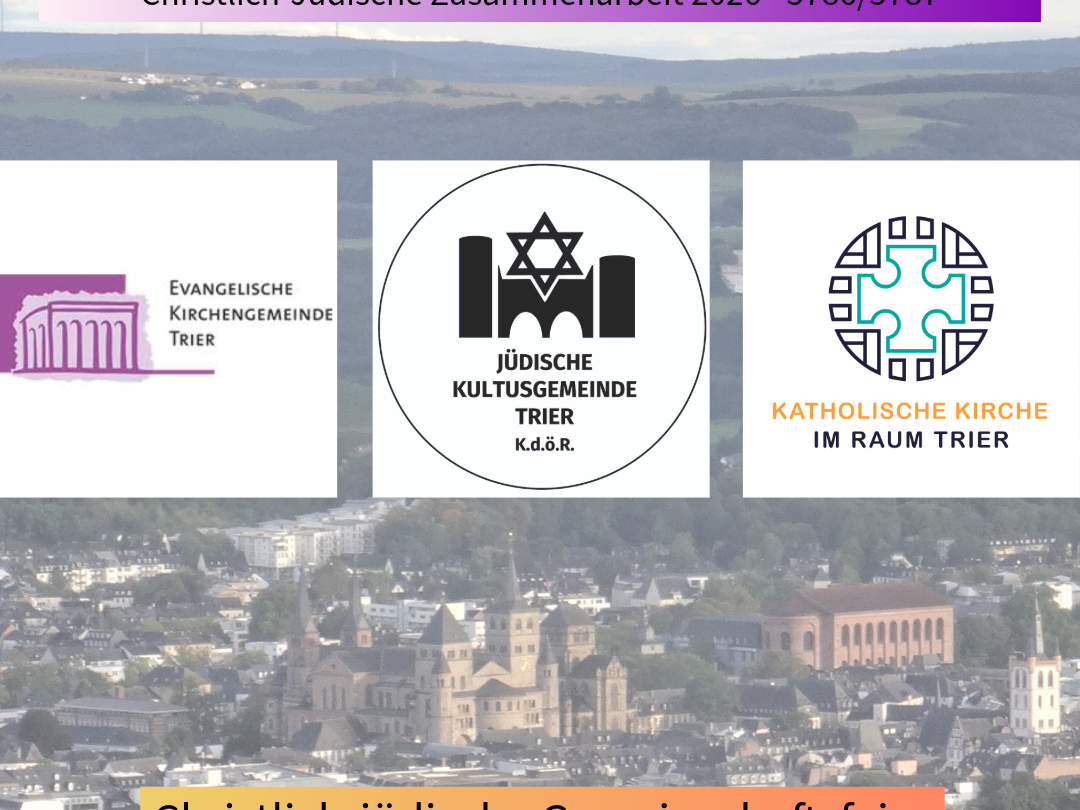Click the Star of David symbol
The height and width of the screenshot is (810, 1080).
tap(543, 254)
